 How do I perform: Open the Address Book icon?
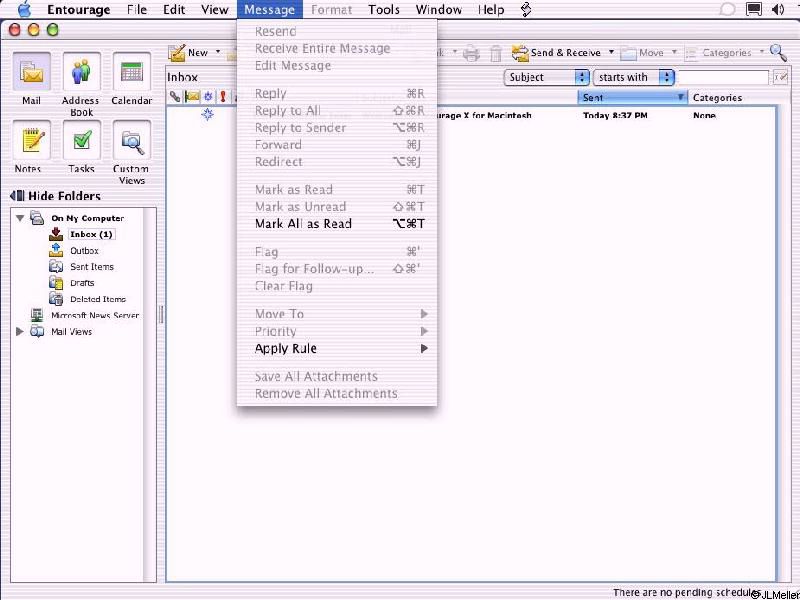(81, 72)
